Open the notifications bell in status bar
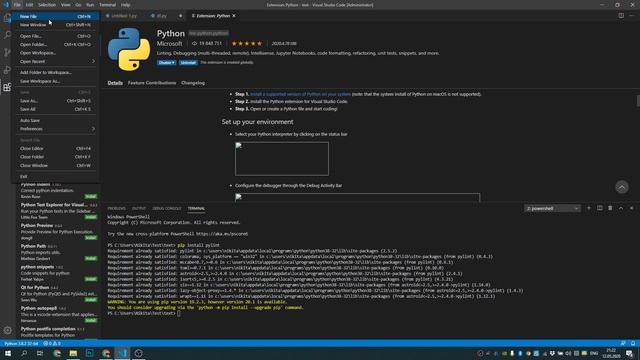This screenshot has height=360, width=640. coord(633,344)
